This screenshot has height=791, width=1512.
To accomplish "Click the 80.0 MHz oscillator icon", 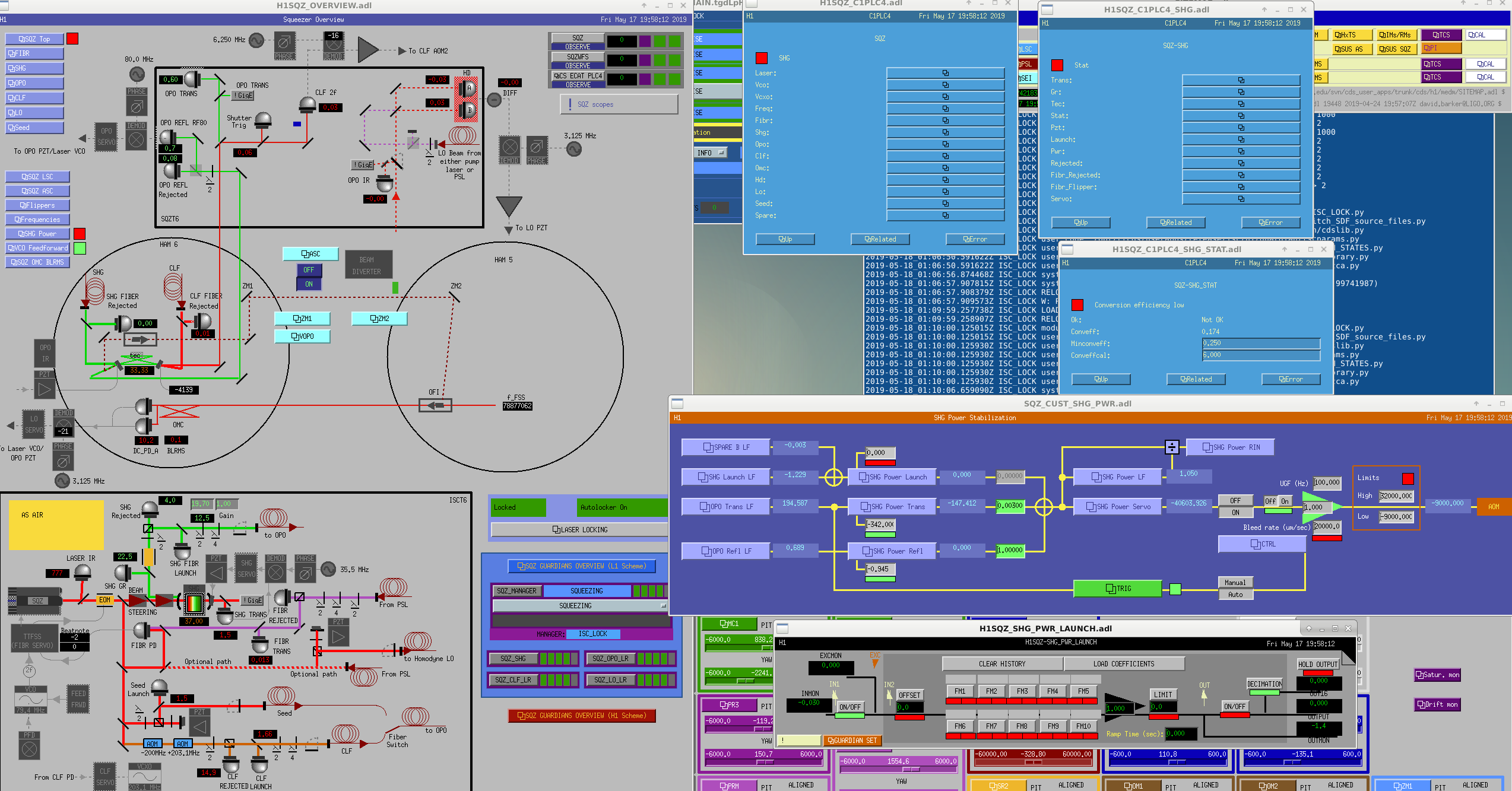I will (137, 75).
